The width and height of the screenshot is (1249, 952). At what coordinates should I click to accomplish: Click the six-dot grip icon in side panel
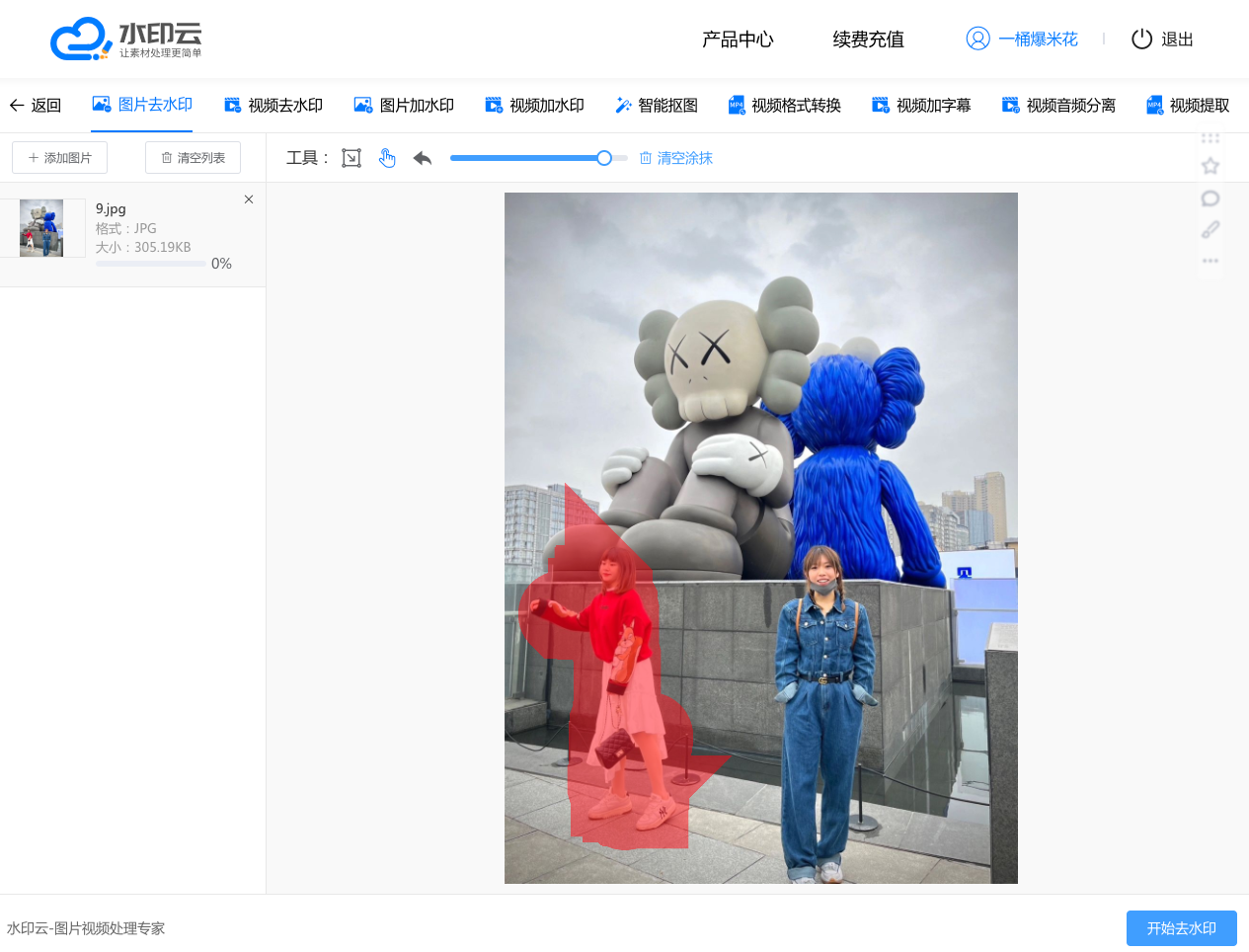(x=1210, y=138)
